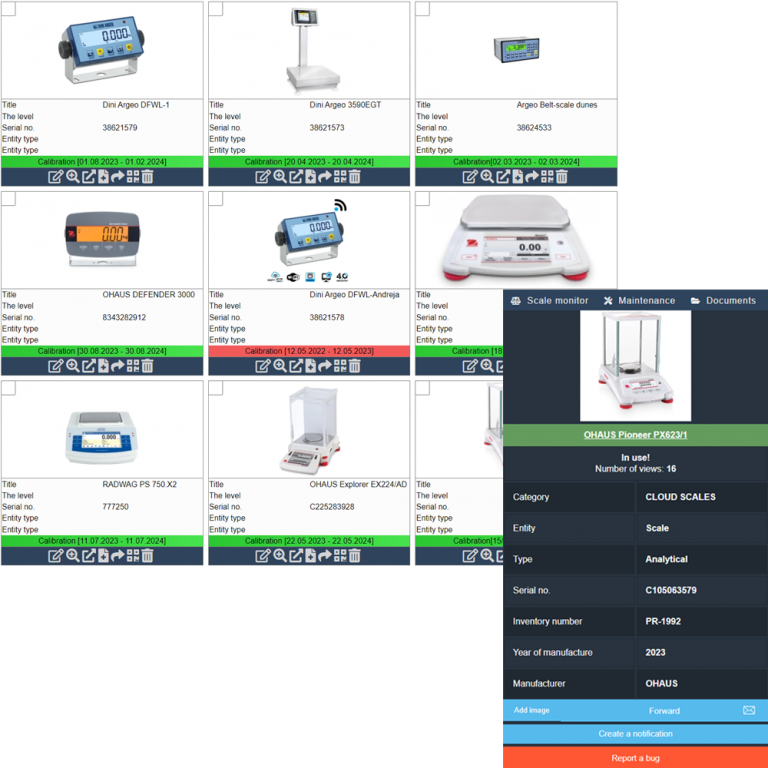Image resolution: width=768 pixels, height=768 pixels.
Task: Open the OHAUS Pioneer PX623/1 link
Action: click(x=635, y=435)
